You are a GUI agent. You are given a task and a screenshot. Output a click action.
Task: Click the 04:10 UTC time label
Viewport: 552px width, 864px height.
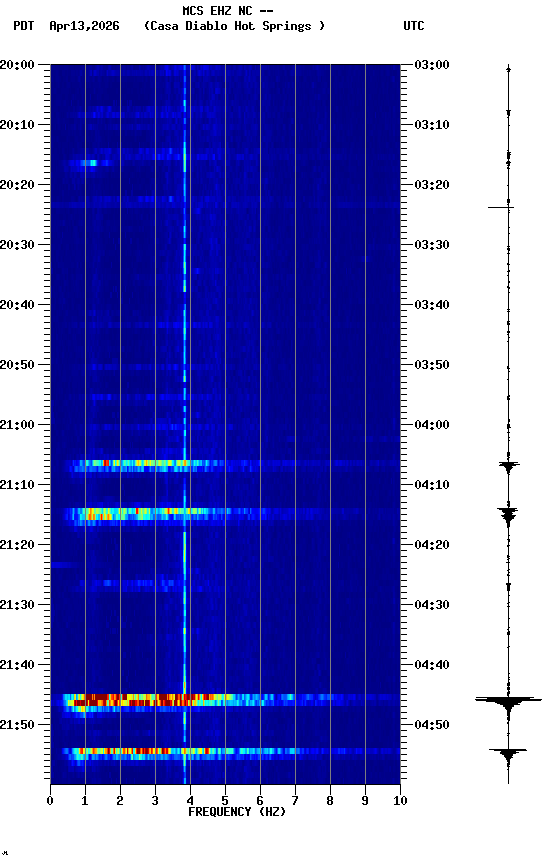pyautogui.click(x=432, y=485)
